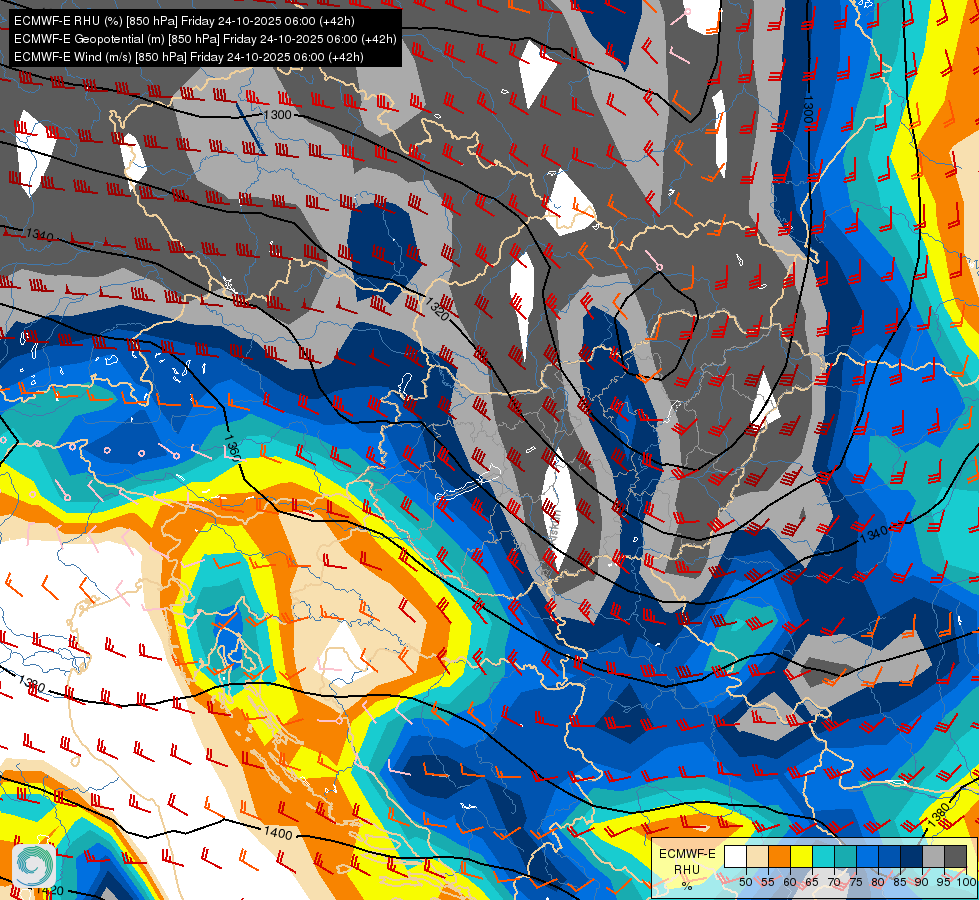
Task: Select the yellow 60–65% legend swatch
Action: pyautogui.click(x=801, y=856)
